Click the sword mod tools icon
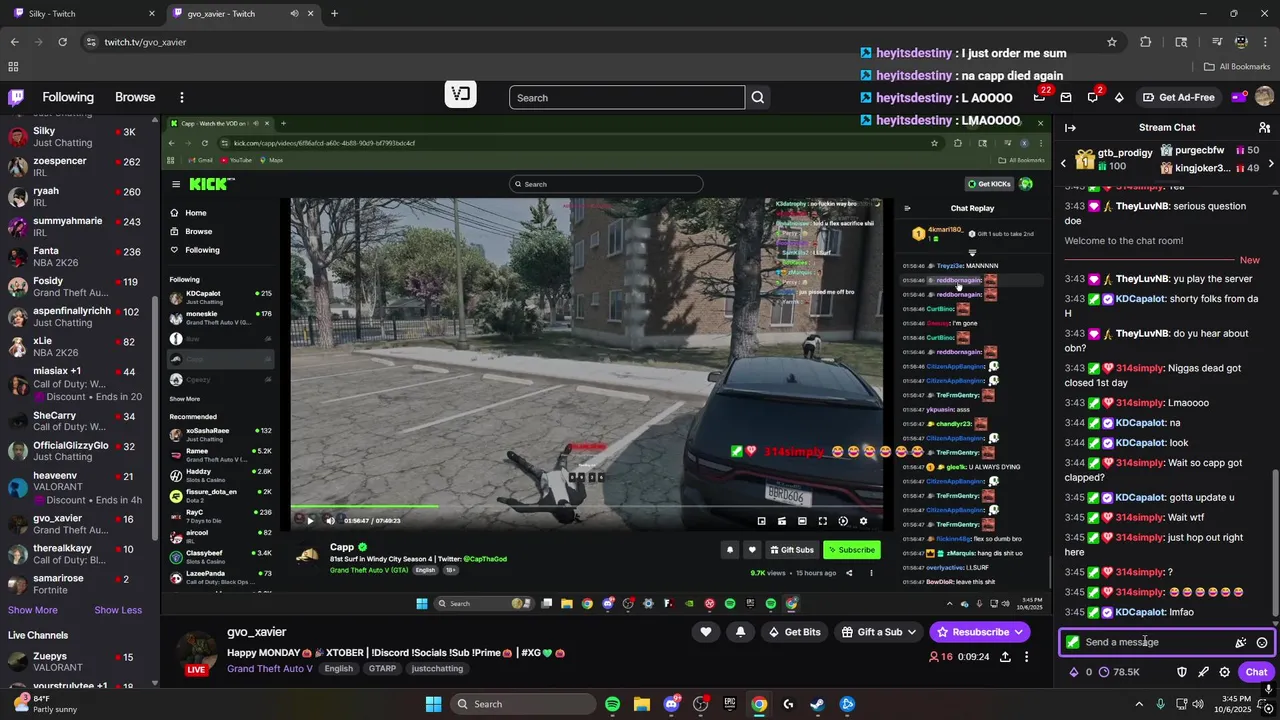Viewport: 1280px width, 720px height. [1203, 672]
